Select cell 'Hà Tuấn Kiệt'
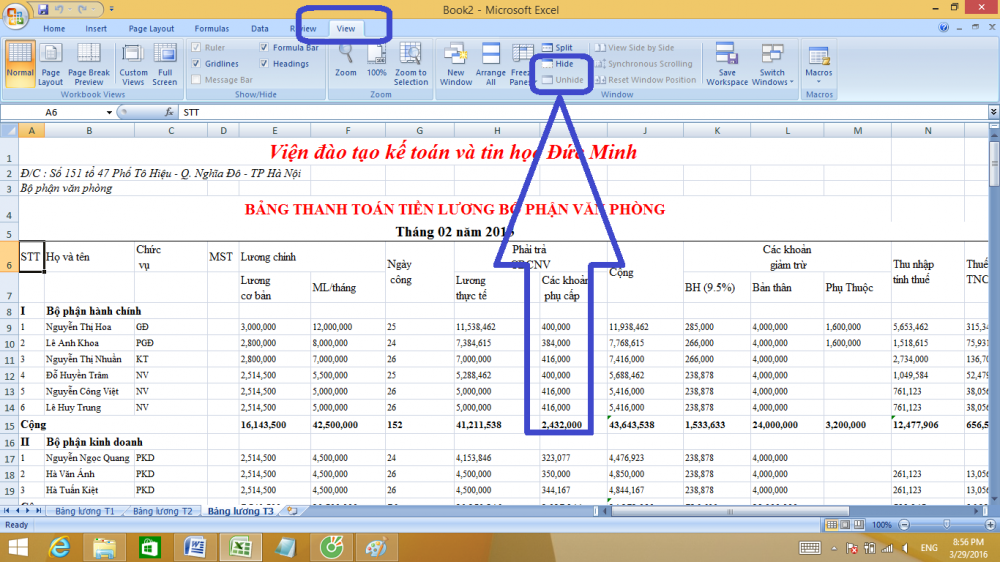Viewport: 1000px width, 562px height. 89,490
